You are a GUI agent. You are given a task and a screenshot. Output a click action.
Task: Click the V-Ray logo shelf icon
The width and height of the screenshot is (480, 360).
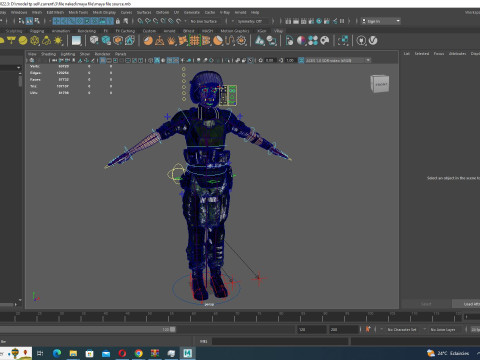(x=373, y=41)
